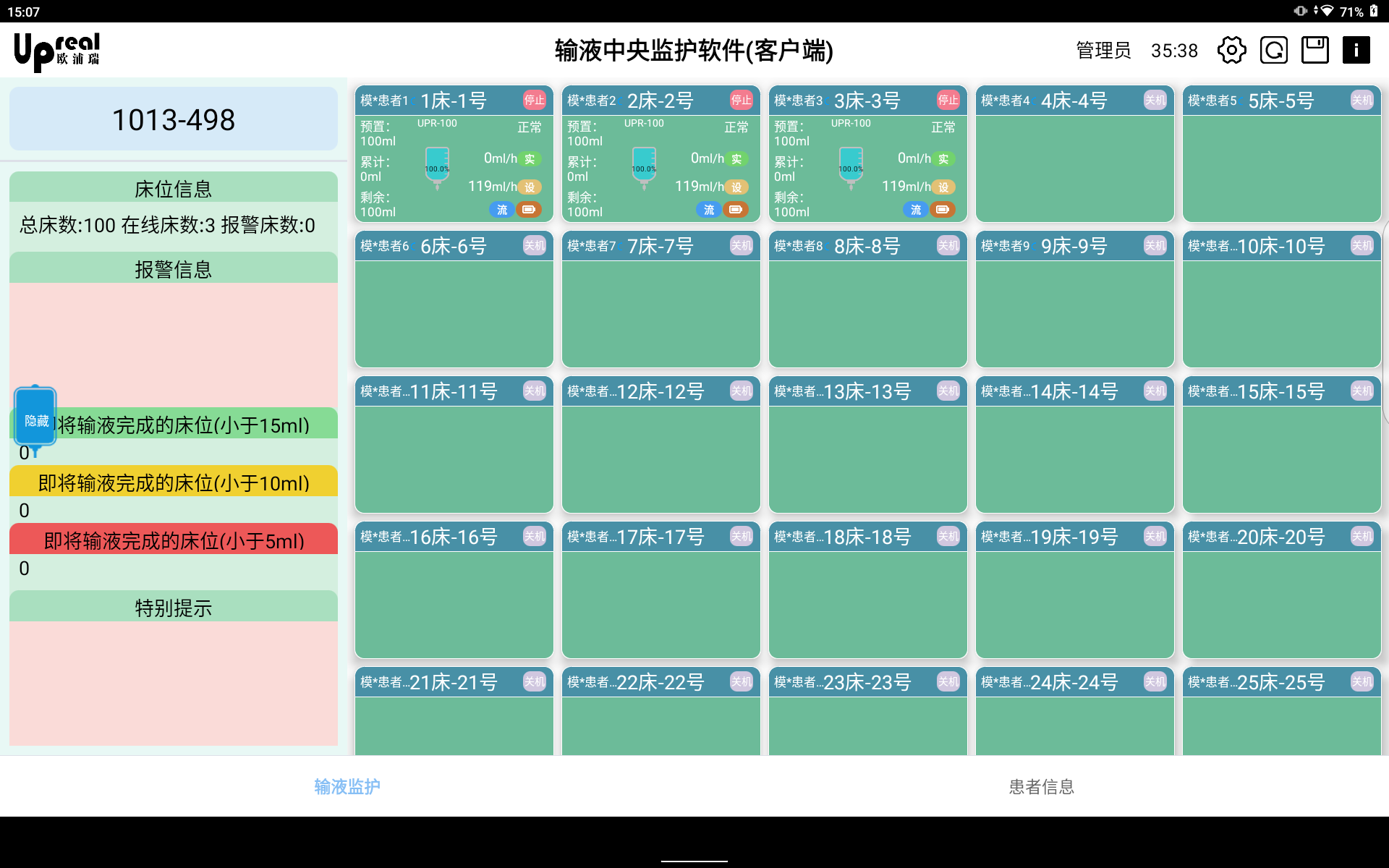
Task: Click the 实 actual-rate badge on bed 3
Action: pyautogui.click(x=943, y=159)
